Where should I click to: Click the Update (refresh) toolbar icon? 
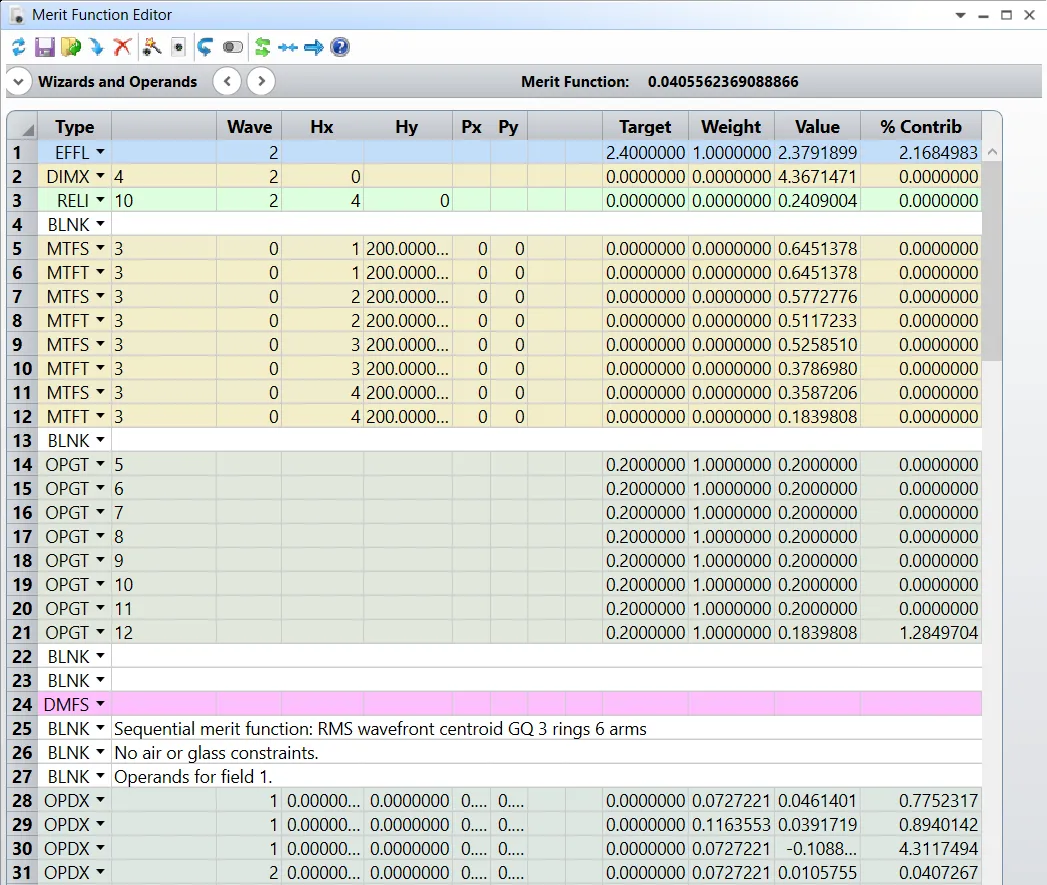pyautogui.click(x=19, y=47)
